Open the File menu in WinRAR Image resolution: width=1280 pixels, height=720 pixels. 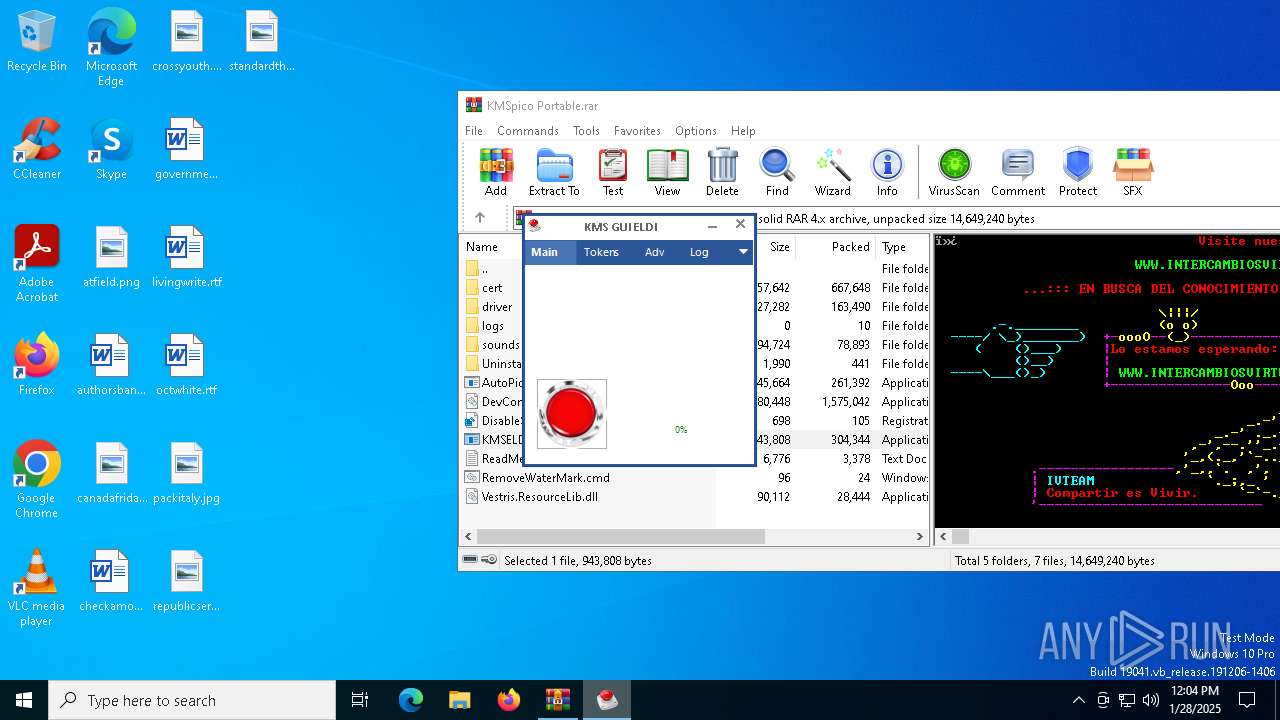tap(474, 131)
